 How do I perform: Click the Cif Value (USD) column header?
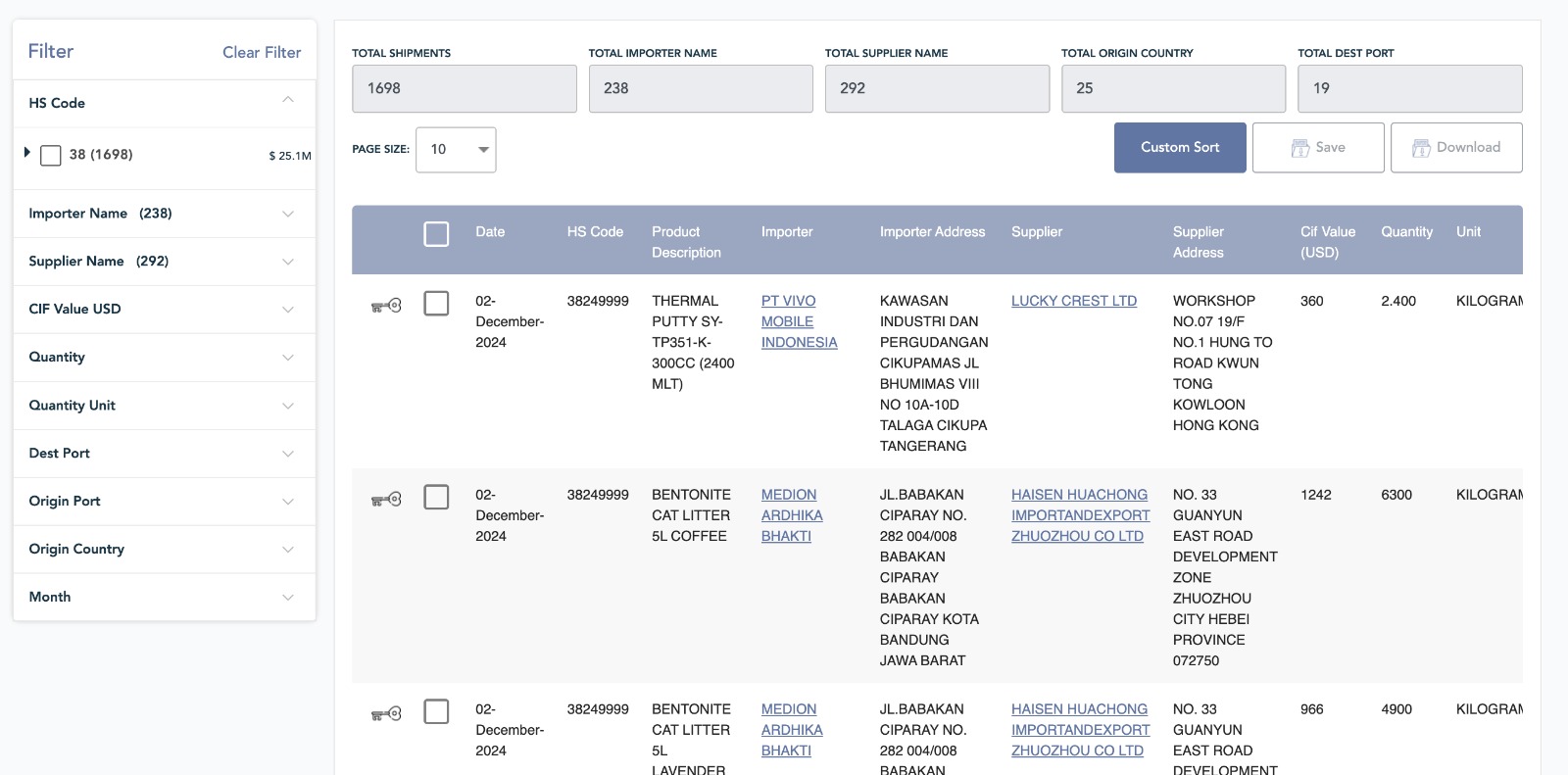[x=1327, y=242]
